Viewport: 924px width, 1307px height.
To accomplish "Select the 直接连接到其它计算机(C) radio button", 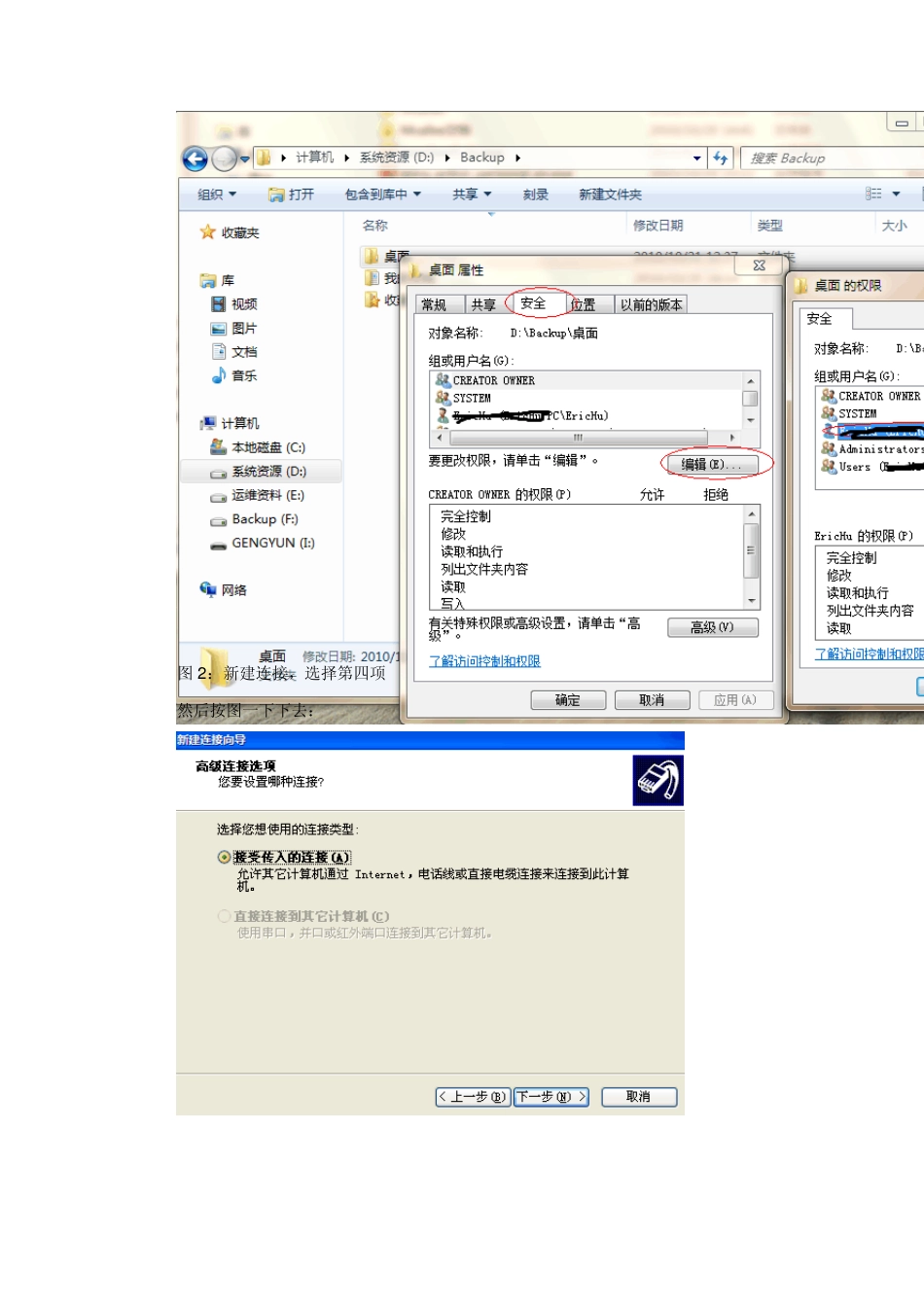I will [x=225, y=916].
